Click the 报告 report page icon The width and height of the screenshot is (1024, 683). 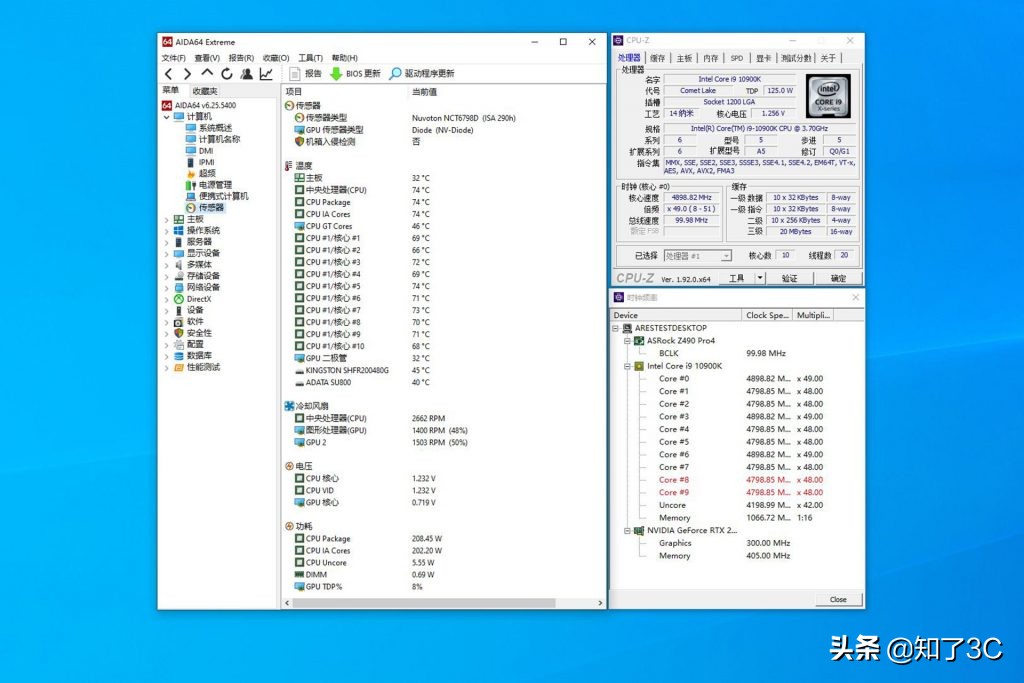tap(295, 74)
